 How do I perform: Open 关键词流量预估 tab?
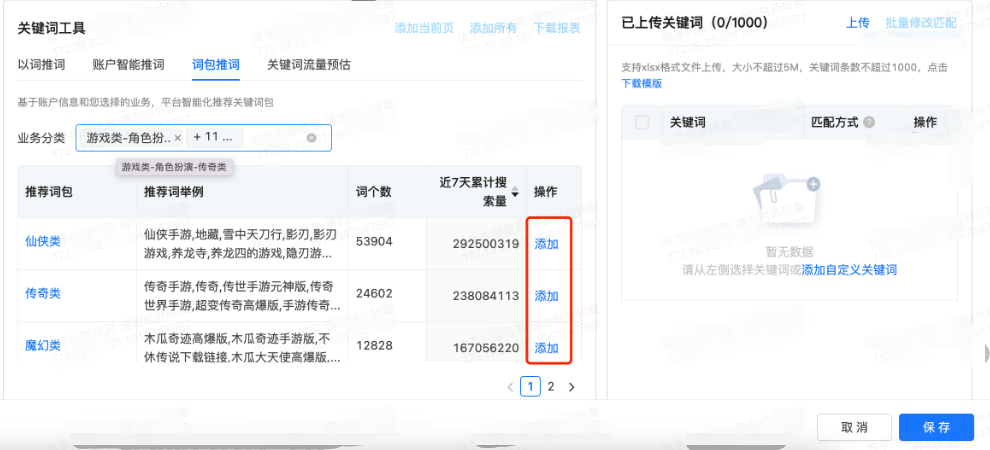point(309,64)
